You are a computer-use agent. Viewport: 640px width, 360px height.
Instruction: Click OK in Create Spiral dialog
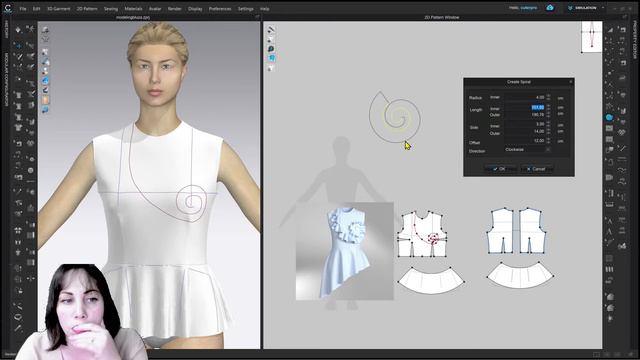point(500,169)
